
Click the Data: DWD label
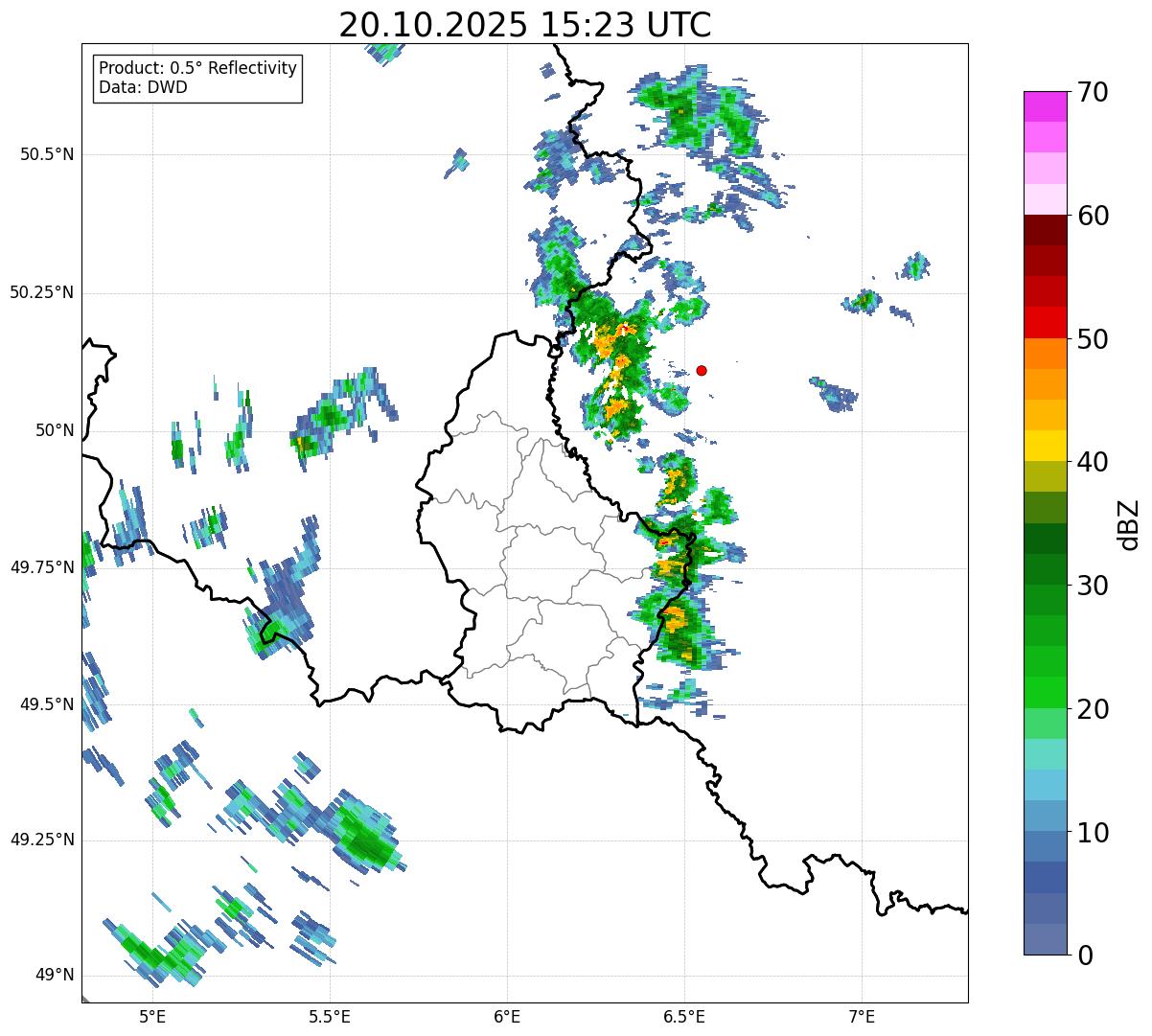[x=144, y=87]
